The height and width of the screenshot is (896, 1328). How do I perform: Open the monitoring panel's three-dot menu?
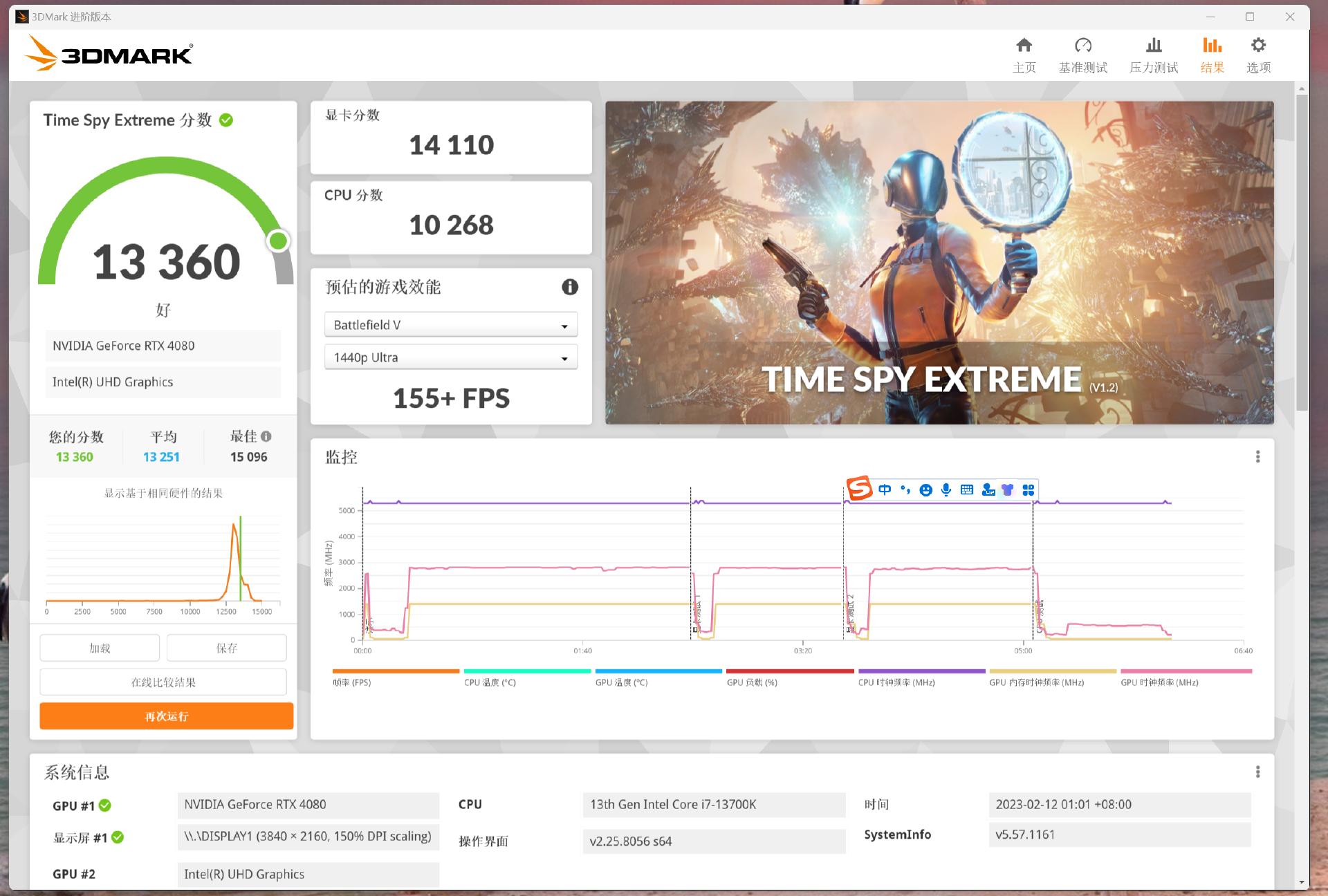[x=1257, y=457]
